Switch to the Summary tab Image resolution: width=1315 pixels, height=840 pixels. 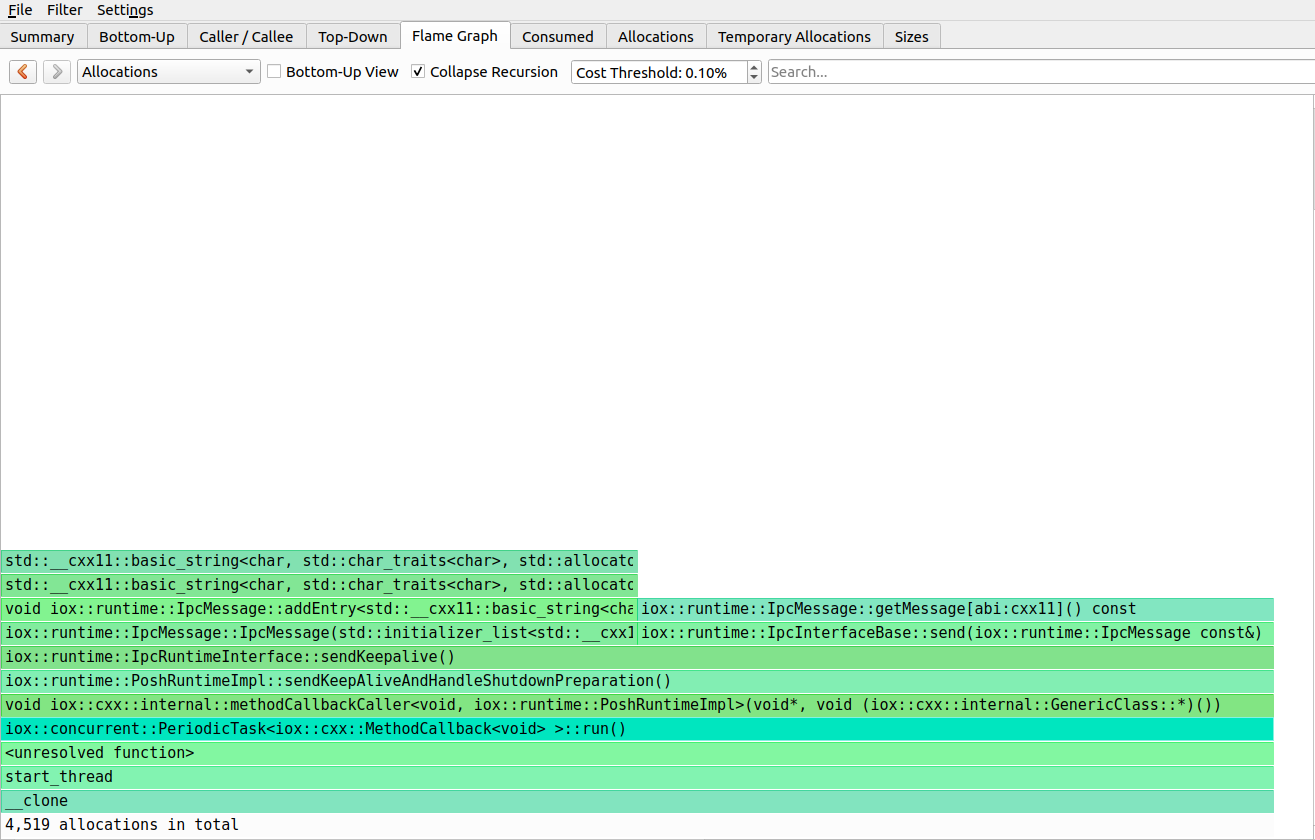tap(42, 36)
